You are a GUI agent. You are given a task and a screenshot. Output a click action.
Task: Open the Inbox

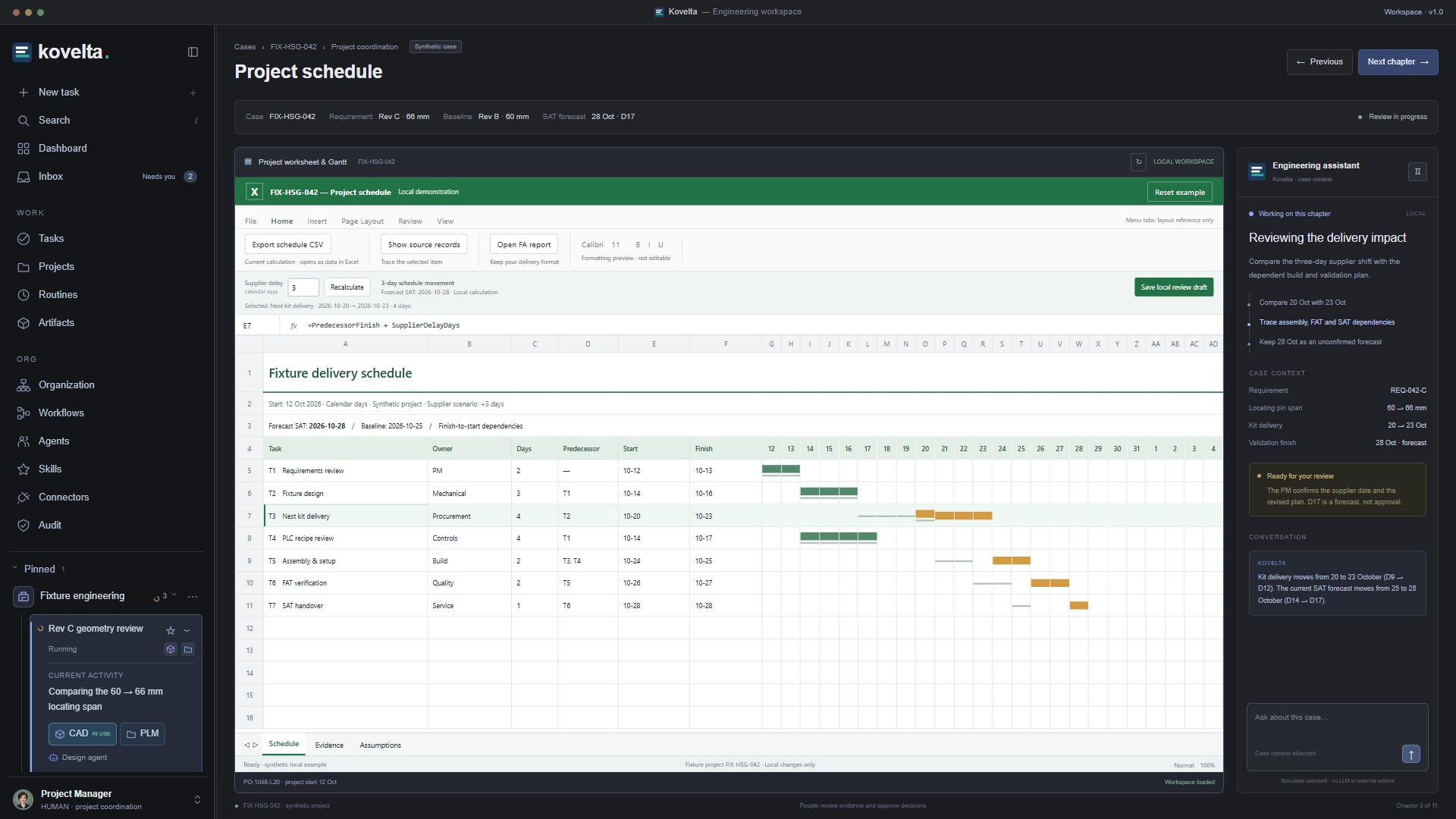(x=106, y=177)
